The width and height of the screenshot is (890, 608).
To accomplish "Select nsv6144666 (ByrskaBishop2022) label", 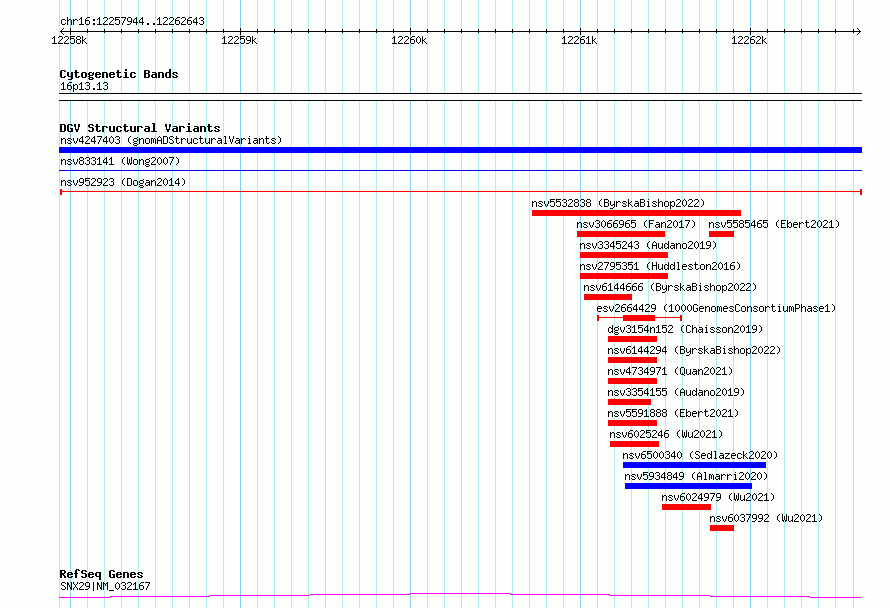I will point(670,287).
